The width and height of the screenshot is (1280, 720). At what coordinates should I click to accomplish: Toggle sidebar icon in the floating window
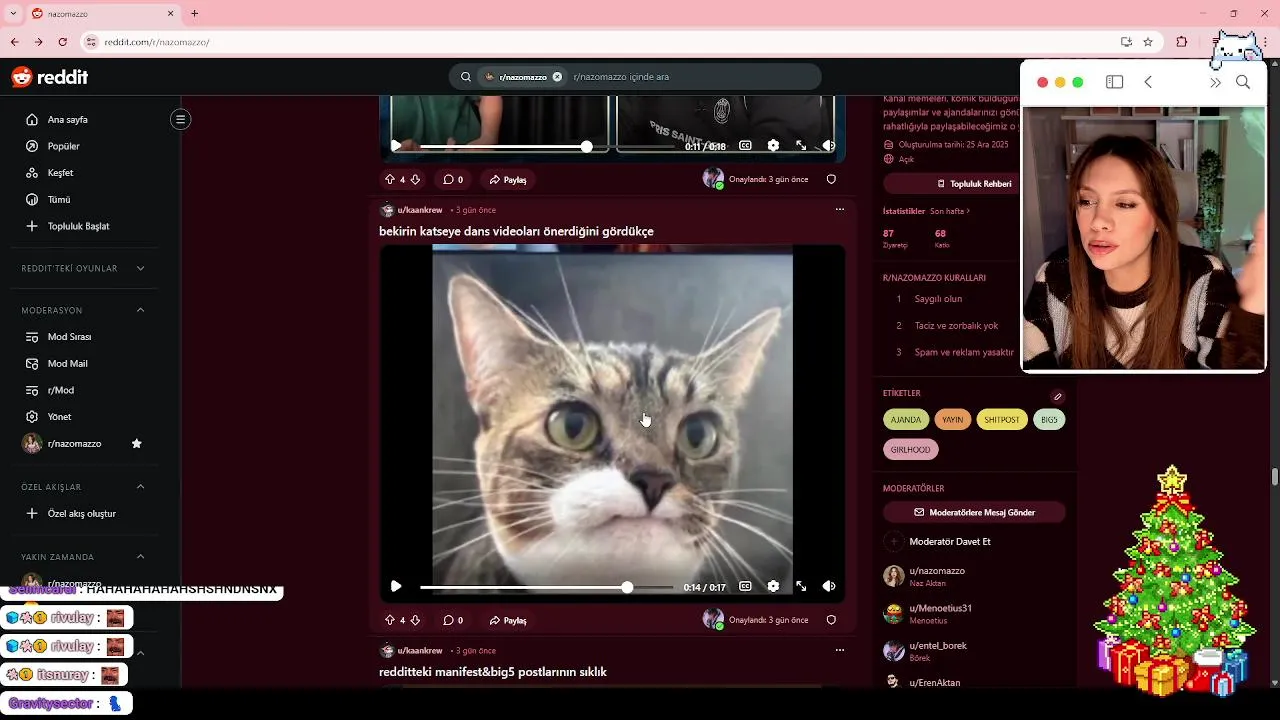(x=1114, y=82)
